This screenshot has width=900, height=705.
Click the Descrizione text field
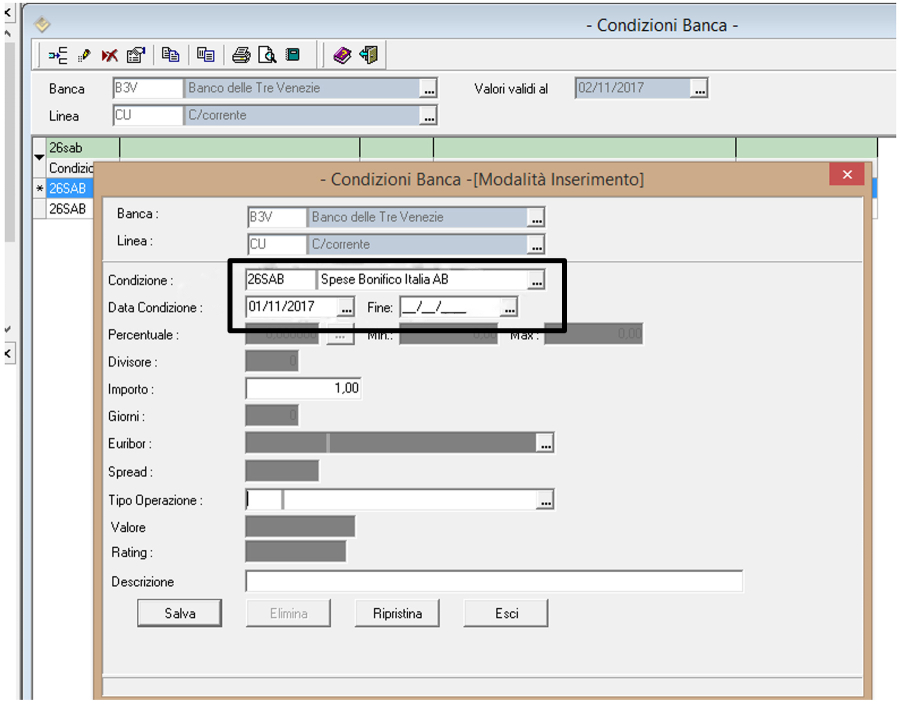click(x=493, y=582)
